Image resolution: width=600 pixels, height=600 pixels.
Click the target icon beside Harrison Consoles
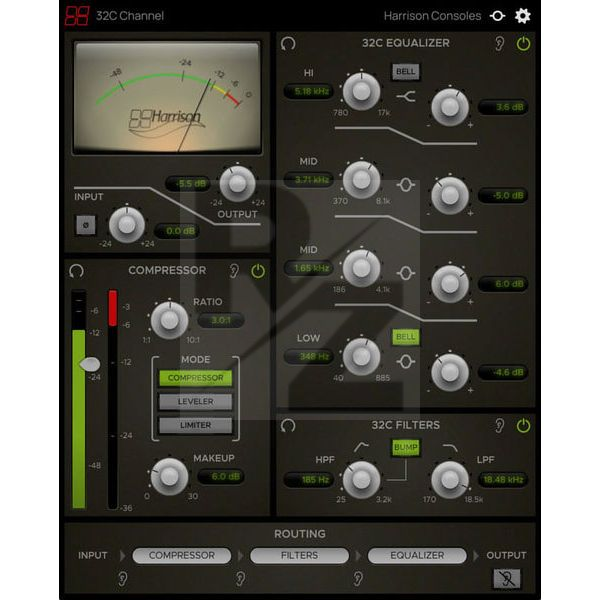pyautogui.click(x=497, y=16)
